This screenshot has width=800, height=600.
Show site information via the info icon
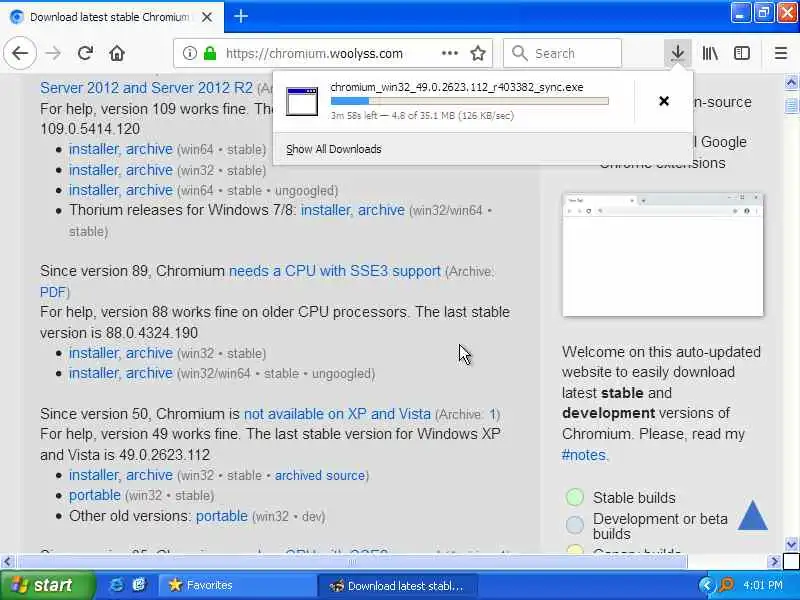pos(189,53)
